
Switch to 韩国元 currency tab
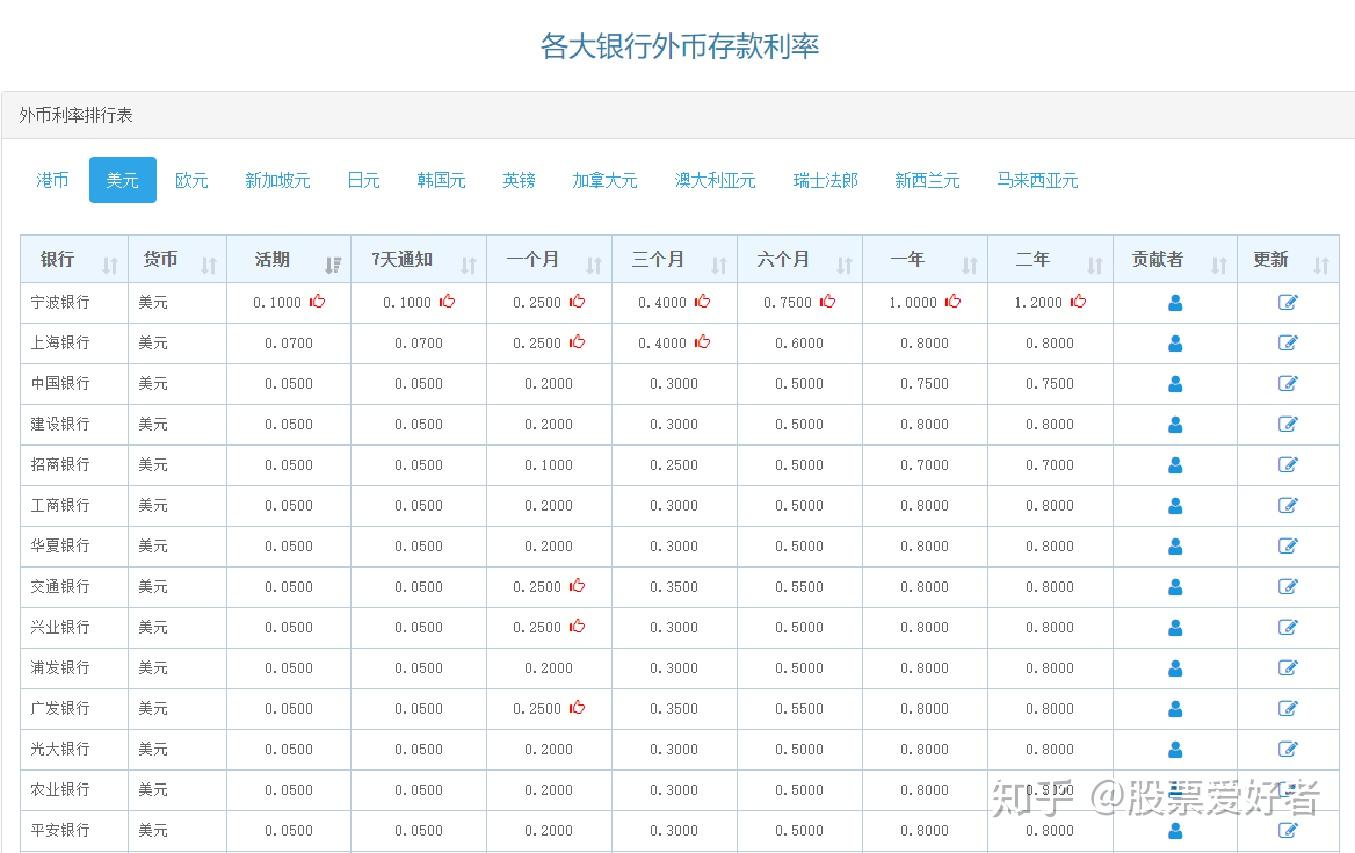tap(442, 180)
